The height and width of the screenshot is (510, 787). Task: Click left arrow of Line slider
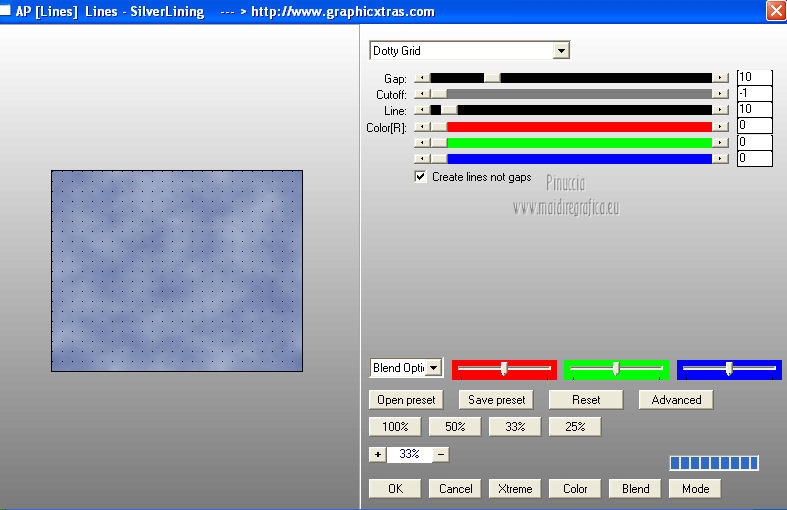pos(422,110)
